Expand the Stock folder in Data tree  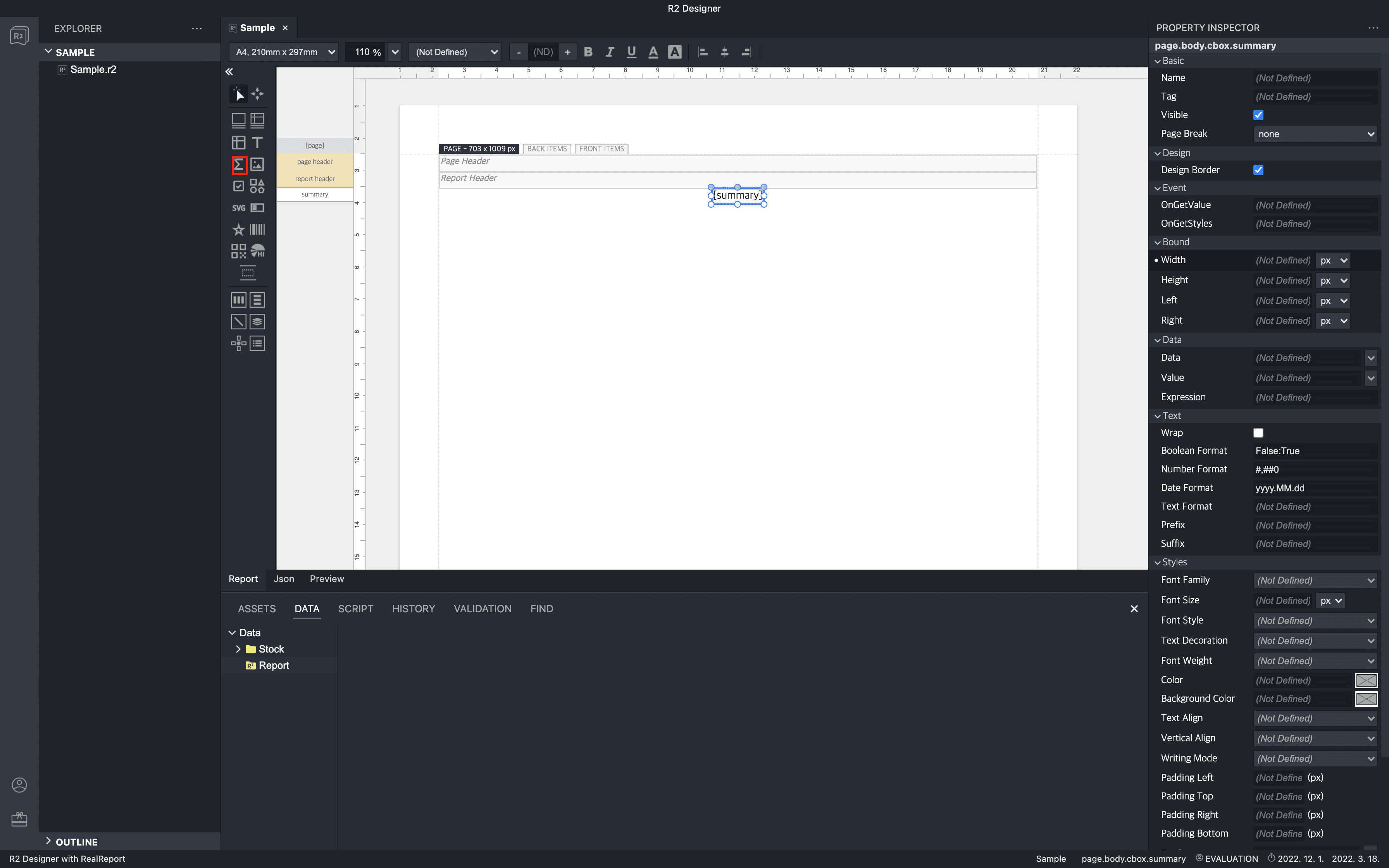[x=238, y=649]
